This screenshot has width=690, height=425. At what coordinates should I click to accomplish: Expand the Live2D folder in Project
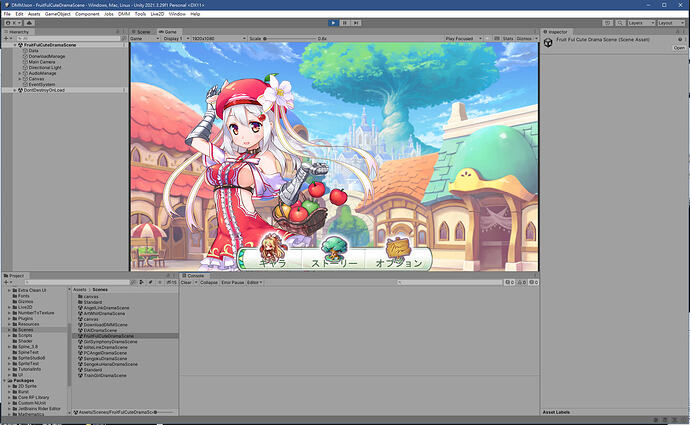[9, 307]
